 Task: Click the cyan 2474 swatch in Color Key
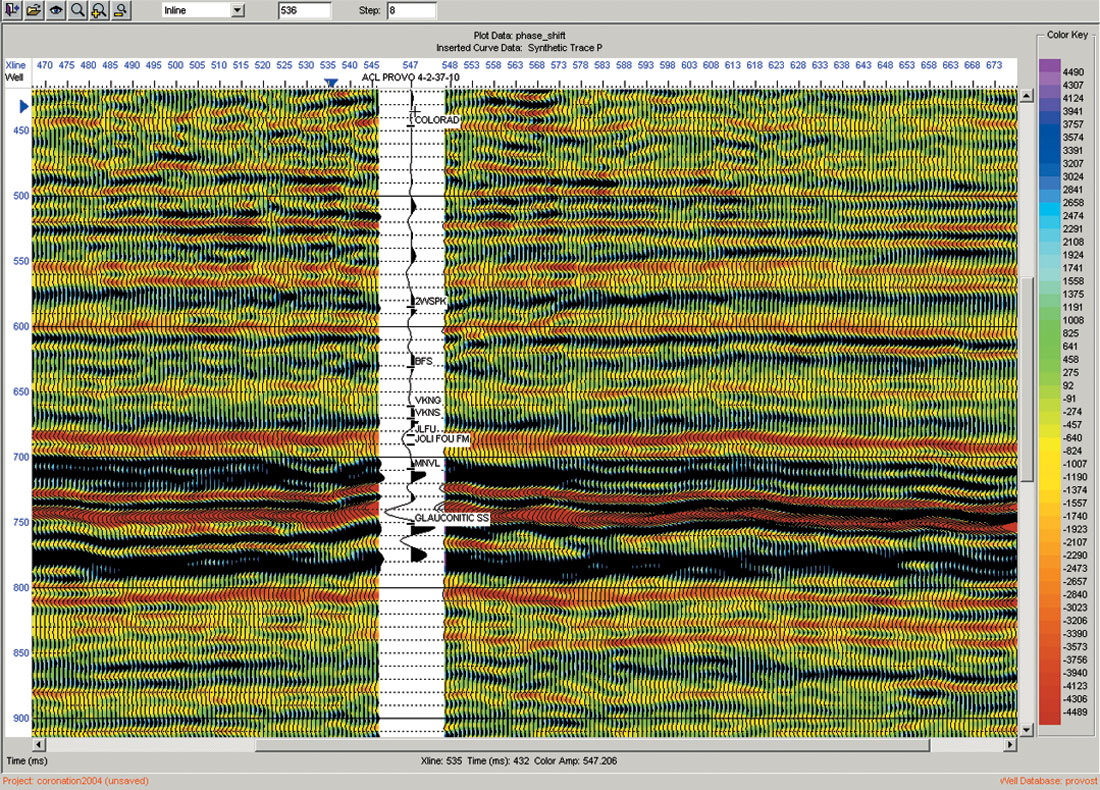tap(1049, 209)
